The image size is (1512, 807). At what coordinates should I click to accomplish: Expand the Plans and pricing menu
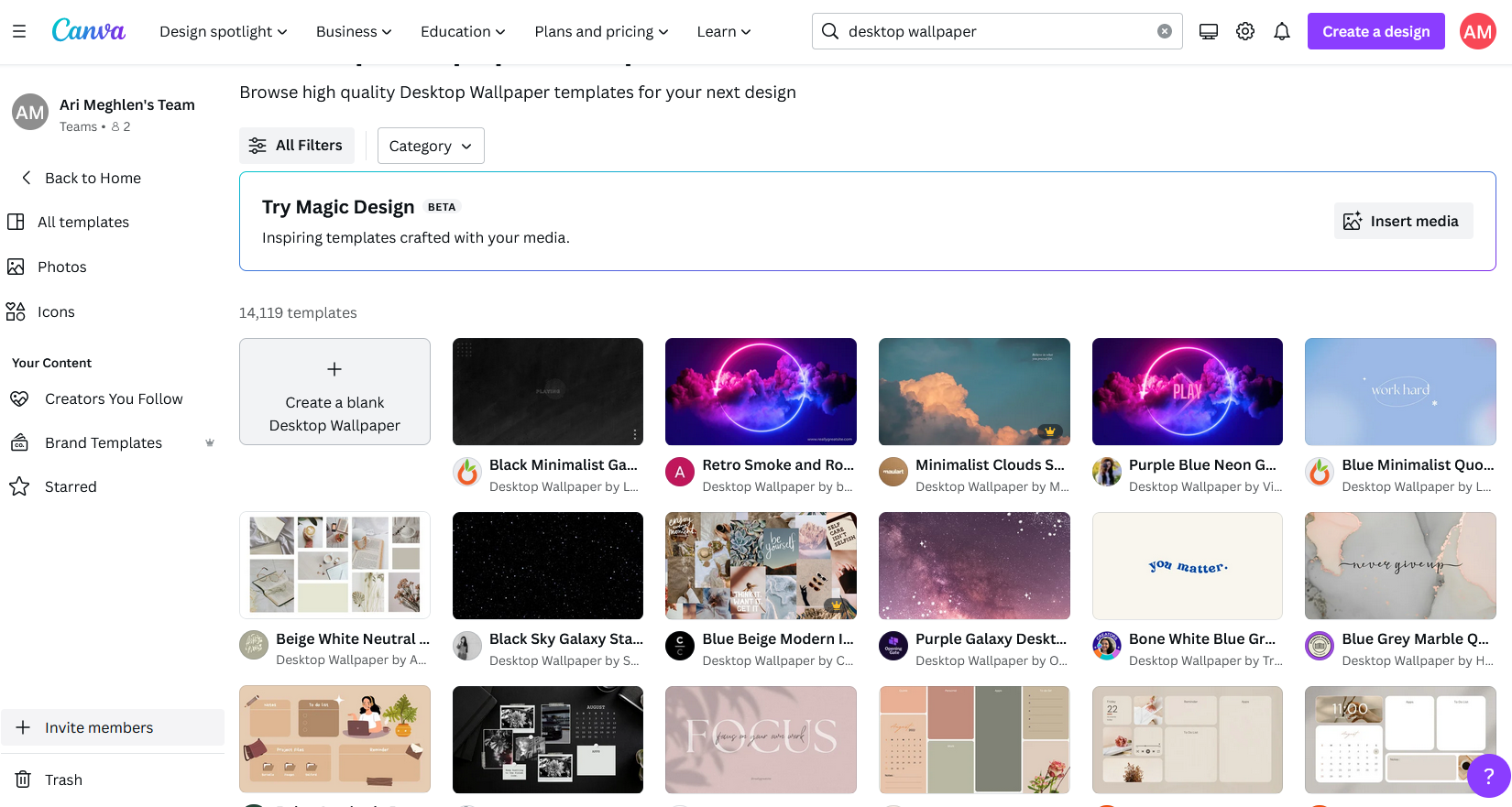click(x=601, y=31)
